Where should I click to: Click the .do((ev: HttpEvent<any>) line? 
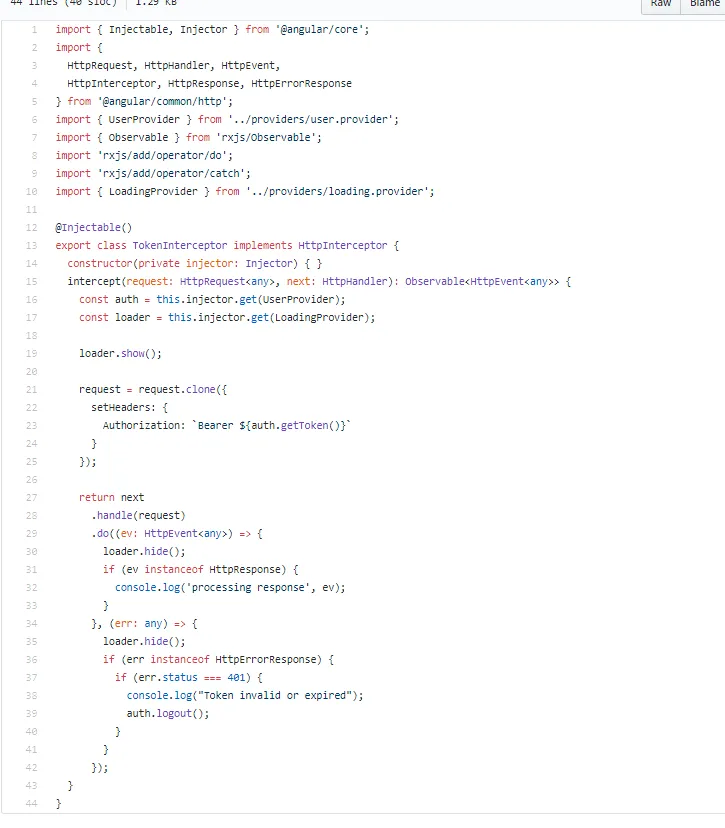pos(177,533)
